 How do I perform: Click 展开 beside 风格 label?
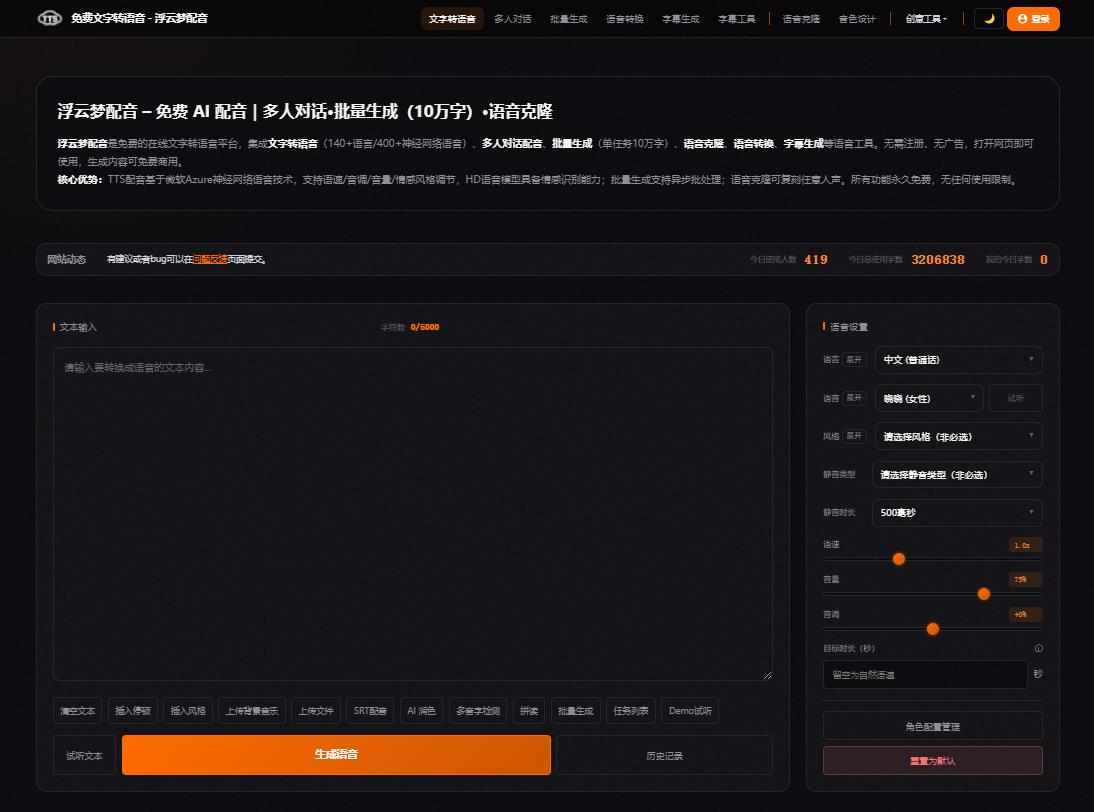[x=854, y=436]
